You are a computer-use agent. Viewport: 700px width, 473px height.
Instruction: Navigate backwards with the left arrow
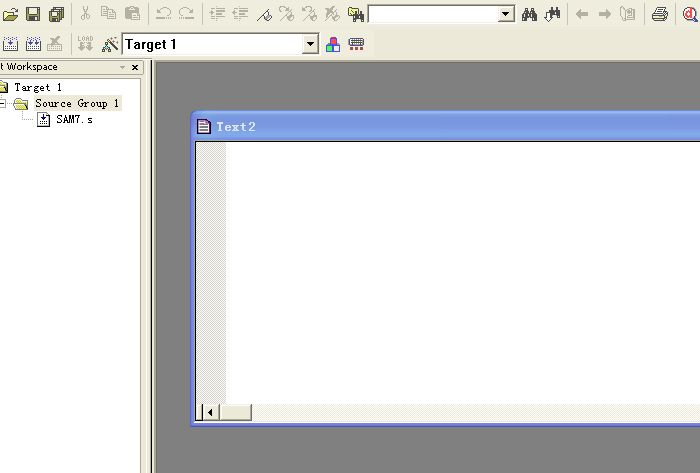[582, 14]
